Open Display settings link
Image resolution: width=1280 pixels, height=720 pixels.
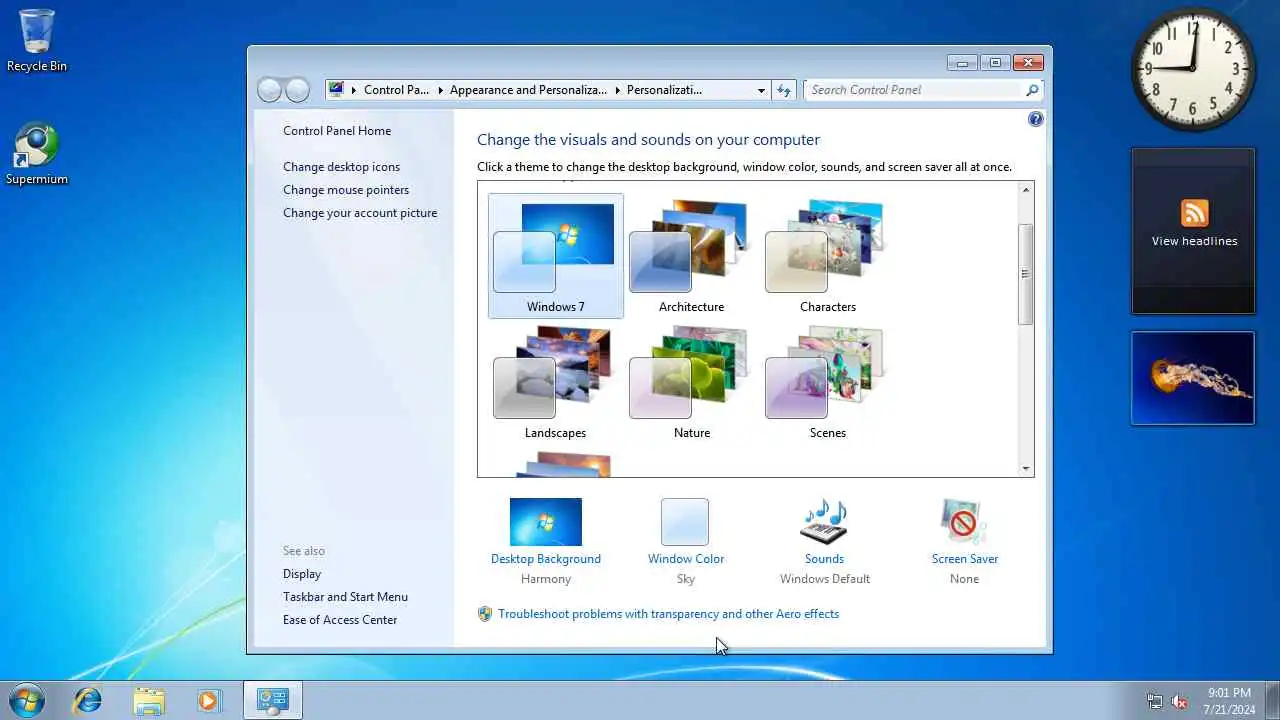coord(302,574)
